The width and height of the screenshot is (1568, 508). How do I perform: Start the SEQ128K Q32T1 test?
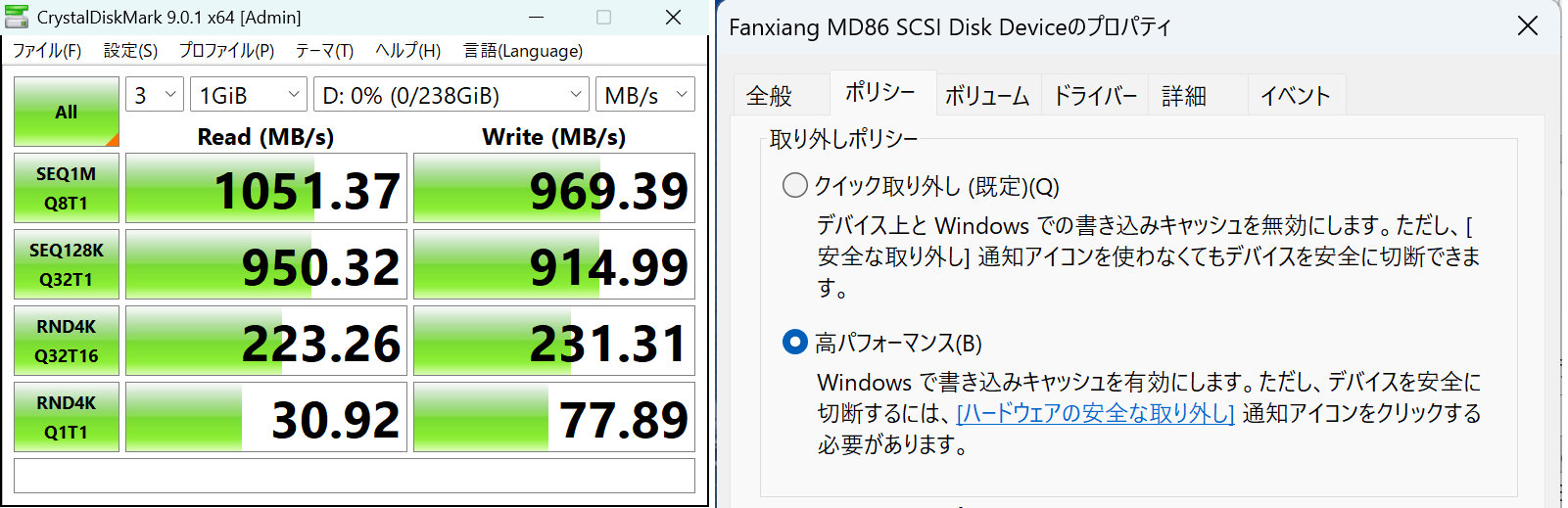67,264
